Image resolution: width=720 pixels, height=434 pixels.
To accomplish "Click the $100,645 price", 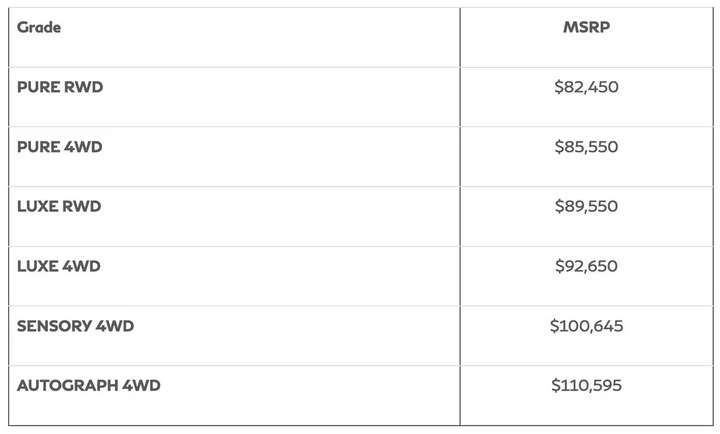I will [x=586, y=326].
